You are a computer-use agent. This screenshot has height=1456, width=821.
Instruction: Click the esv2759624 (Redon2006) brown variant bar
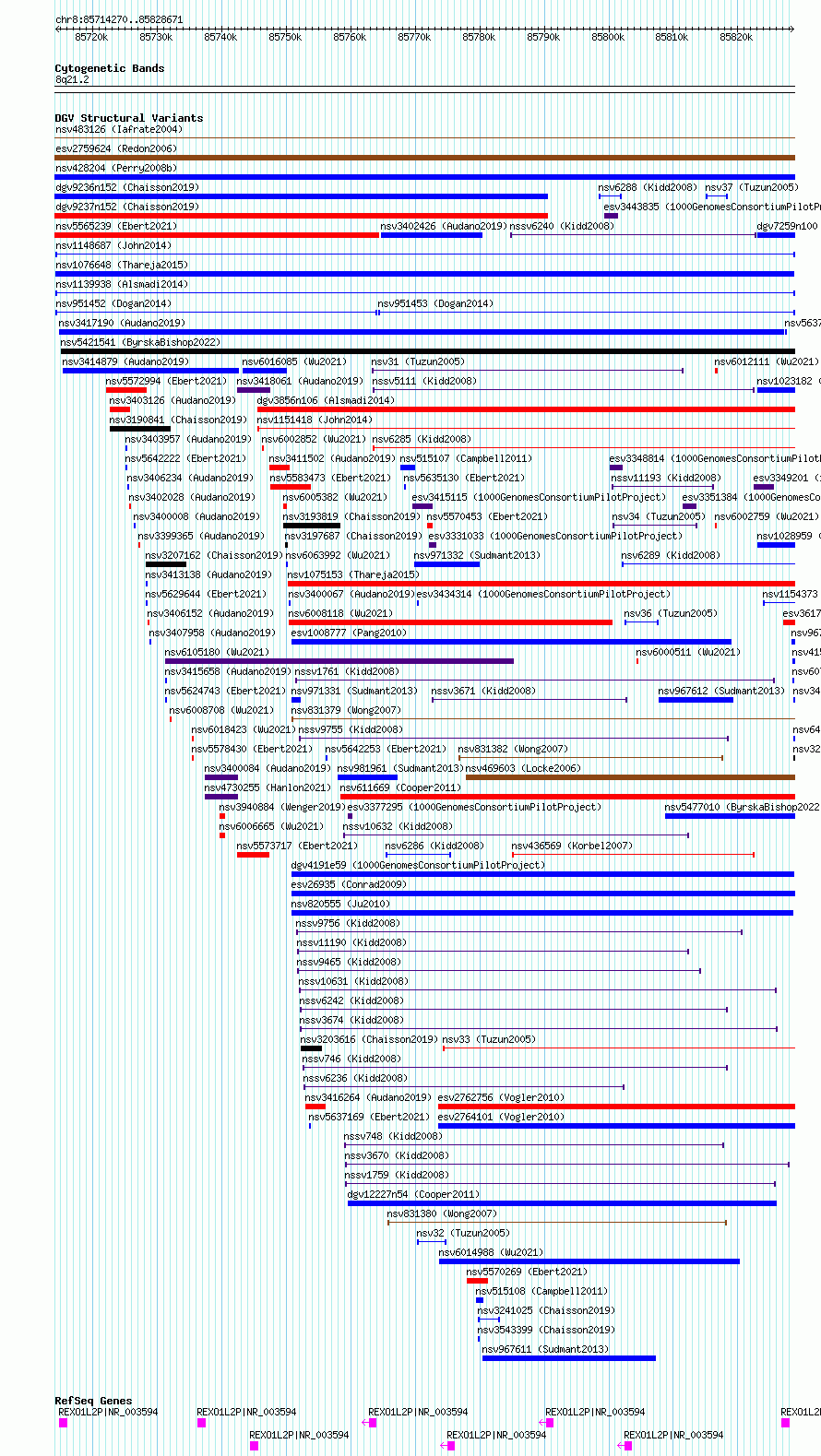pos(424,158)
